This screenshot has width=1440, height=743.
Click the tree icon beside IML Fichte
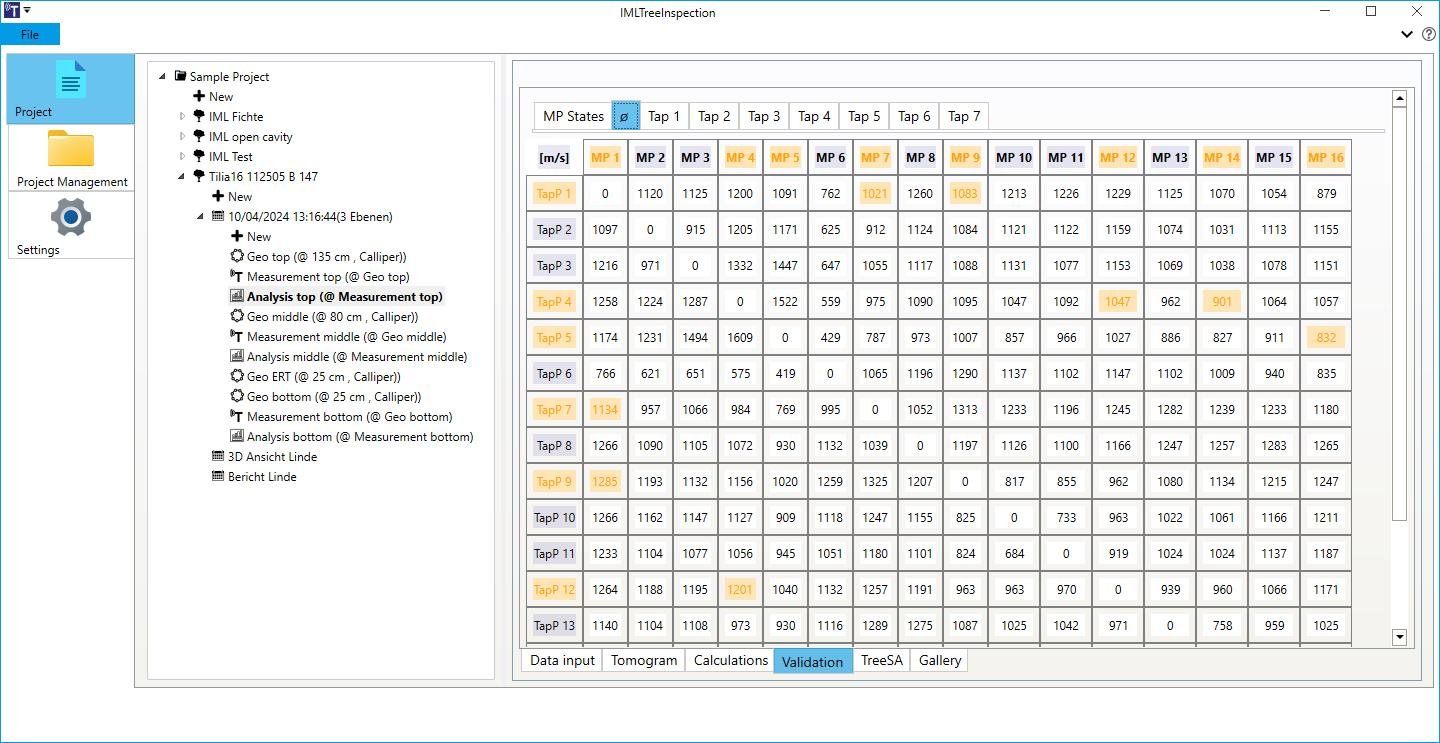click(199, 117)
